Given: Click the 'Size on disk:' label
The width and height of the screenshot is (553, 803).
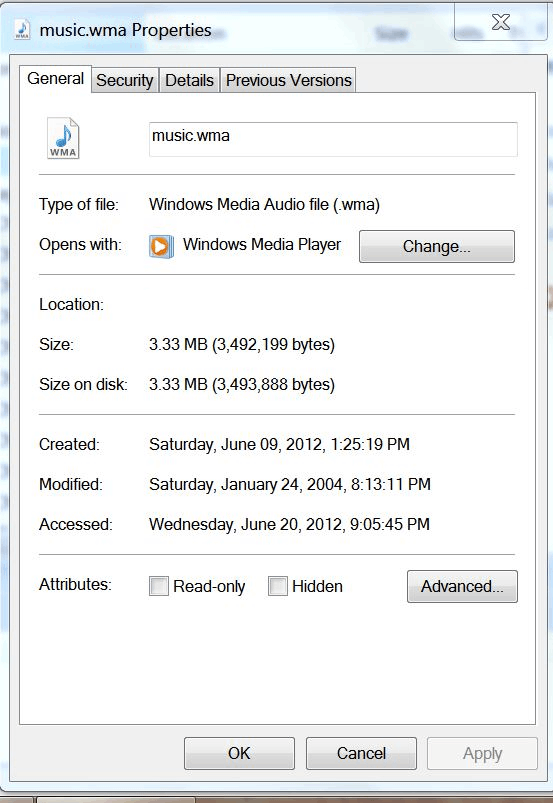Looking at the screenshot, I should 83,384.
